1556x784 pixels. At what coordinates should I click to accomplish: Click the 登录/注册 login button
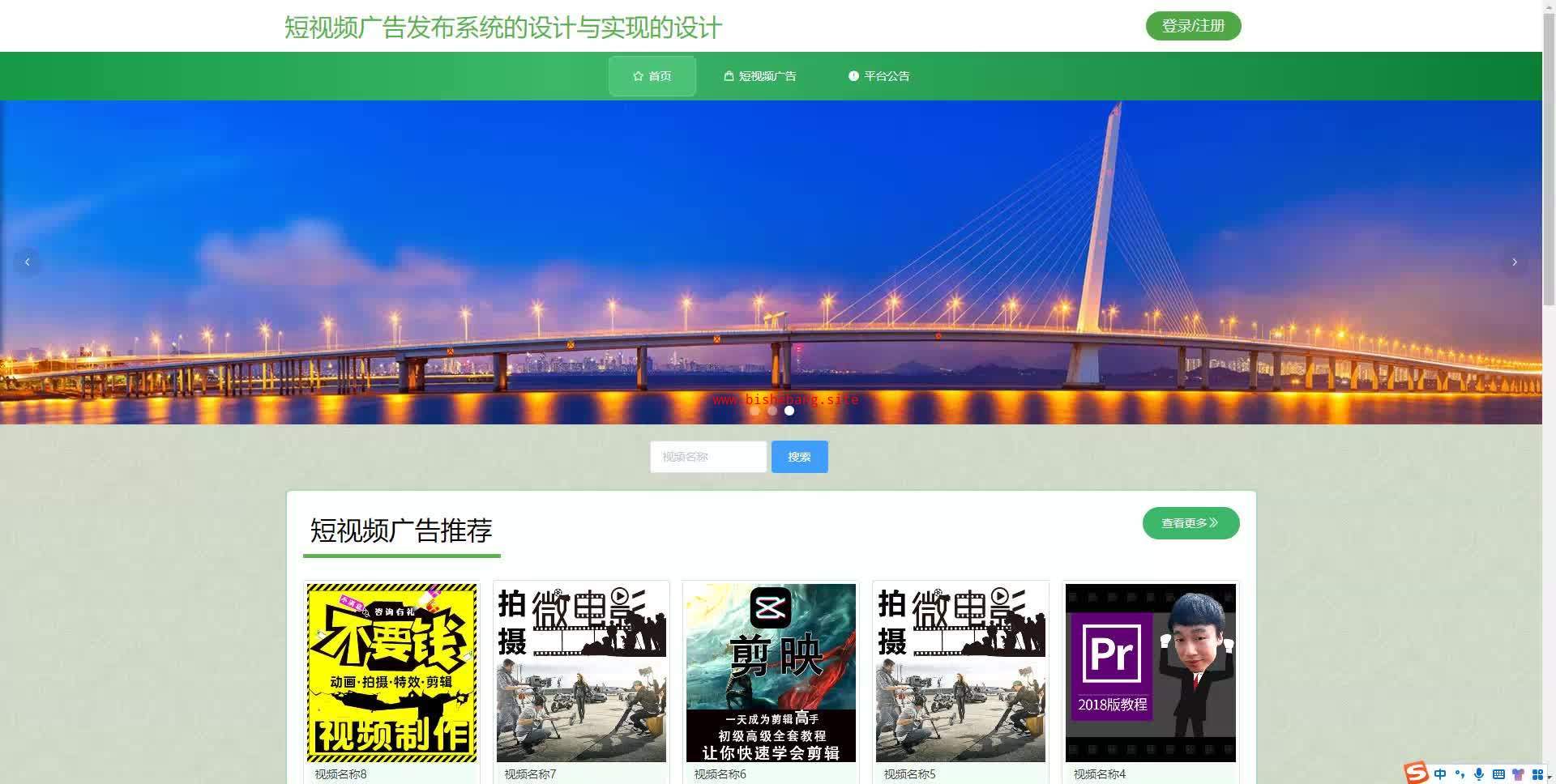[x=1193, y=26]
